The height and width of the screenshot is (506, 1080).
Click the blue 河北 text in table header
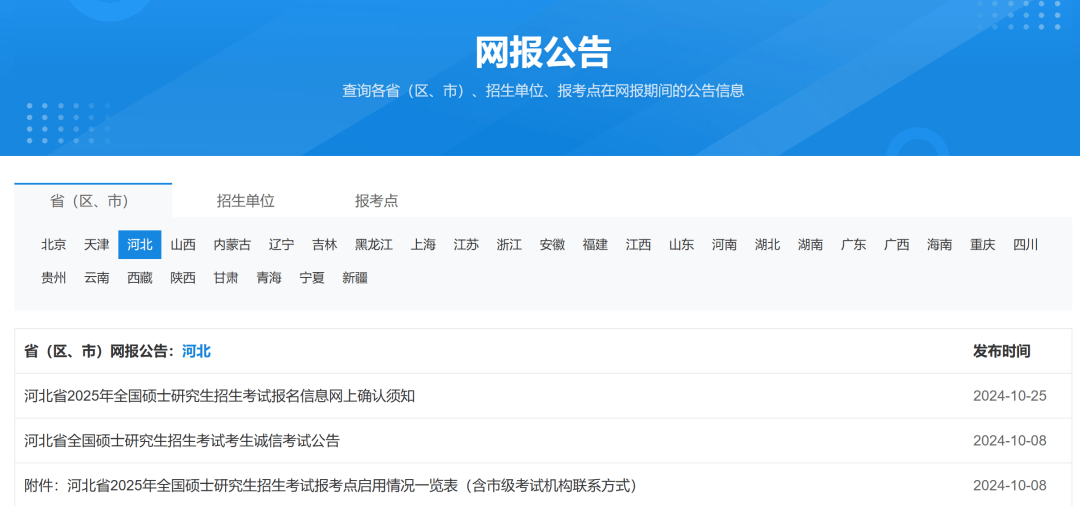click(196, 352)
